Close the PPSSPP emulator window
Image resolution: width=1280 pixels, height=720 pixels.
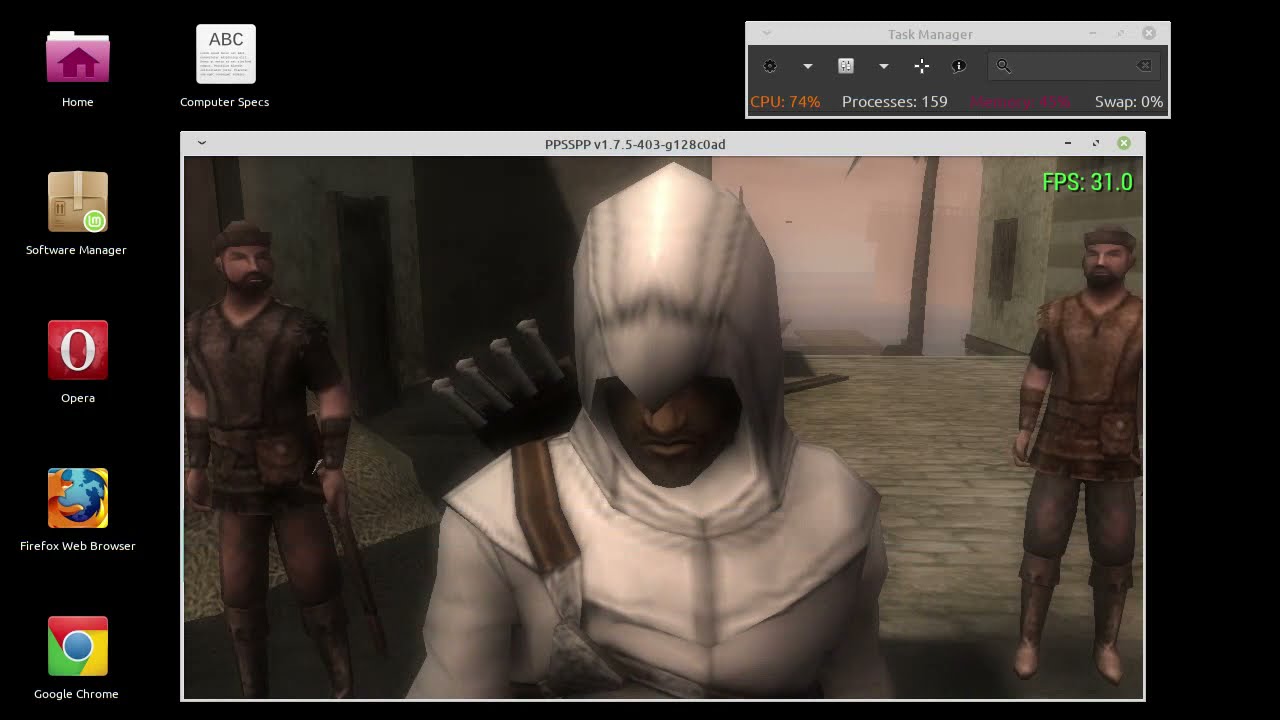(1124, 143)
